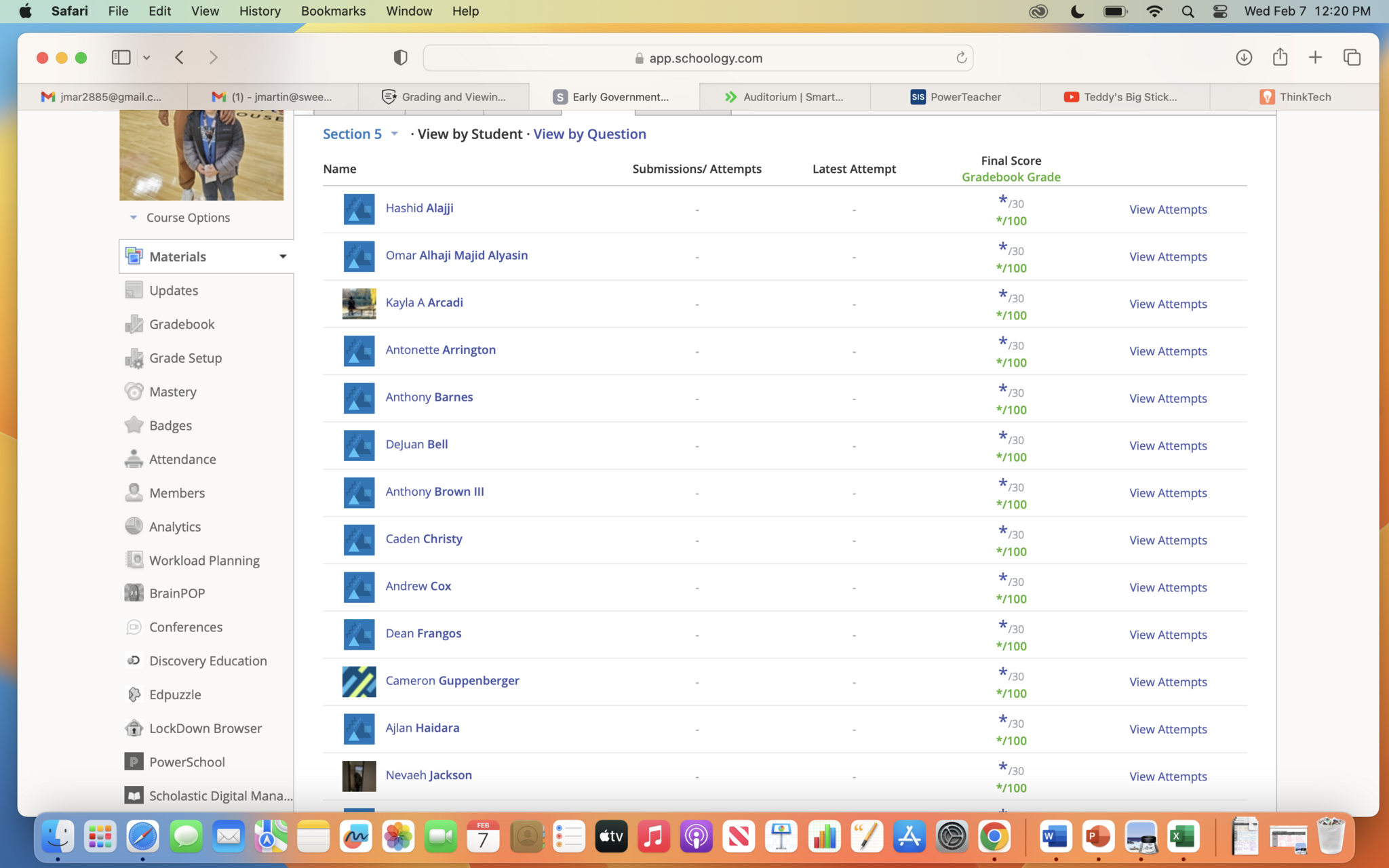This screenshot has width=1389, height=868.
Task: Click the Mastery icon in sidebar
Action: [134, 391]
